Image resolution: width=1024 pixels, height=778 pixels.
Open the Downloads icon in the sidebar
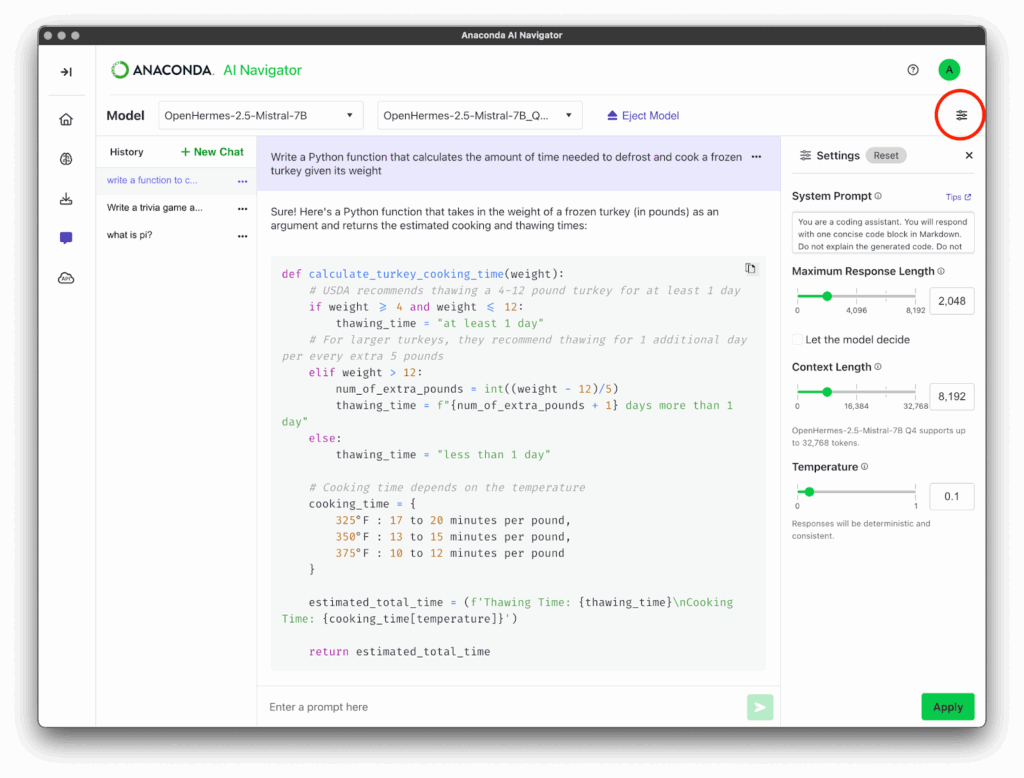point(66,199)
